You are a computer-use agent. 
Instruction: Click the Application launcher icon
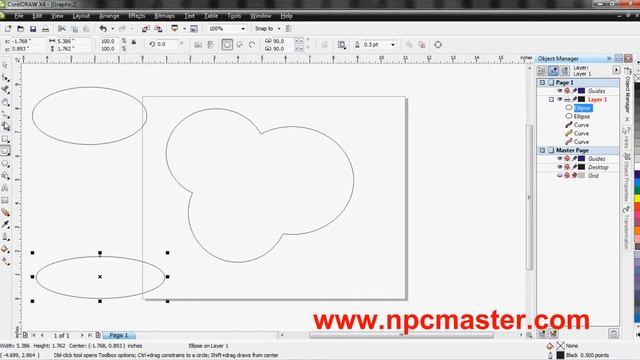175,29
